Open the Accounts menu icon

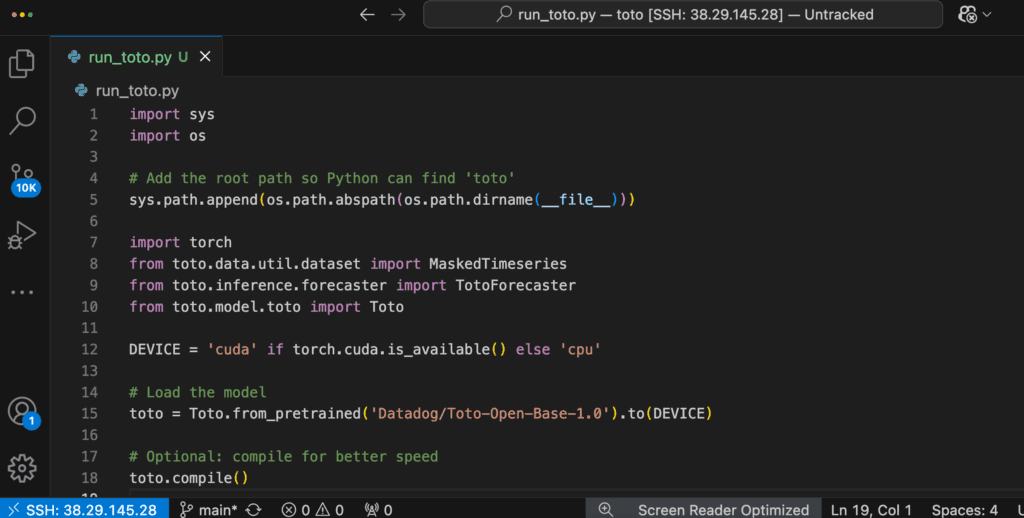(22, 411)
